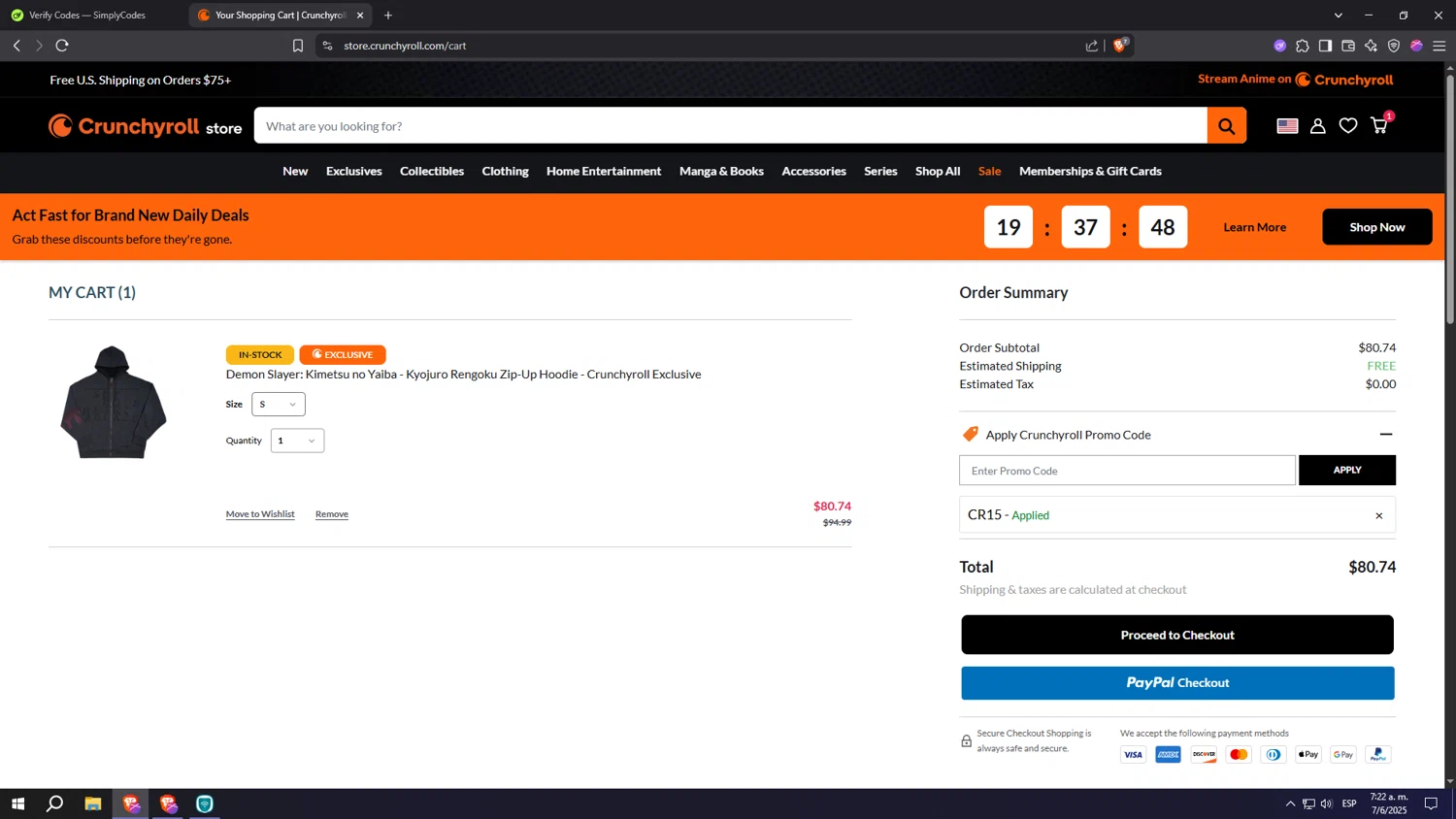
Task: Open the Brave VPN shield icon
Action: point(1394,46)
